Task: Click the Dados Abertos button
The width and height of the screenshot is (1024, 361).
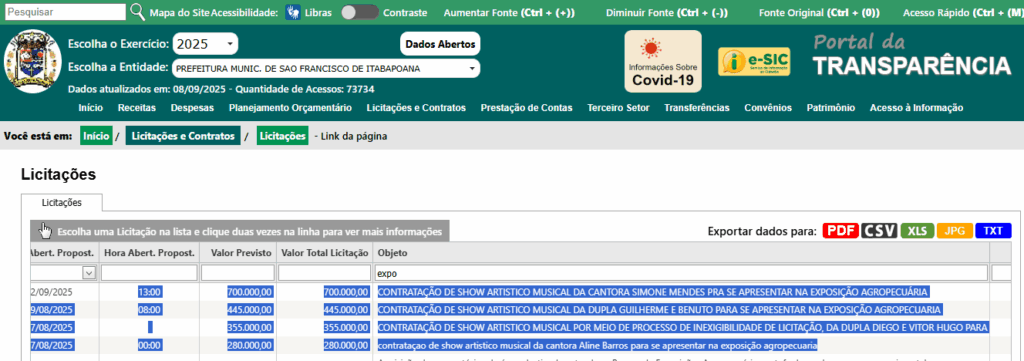Action: [x=440, y=44]
